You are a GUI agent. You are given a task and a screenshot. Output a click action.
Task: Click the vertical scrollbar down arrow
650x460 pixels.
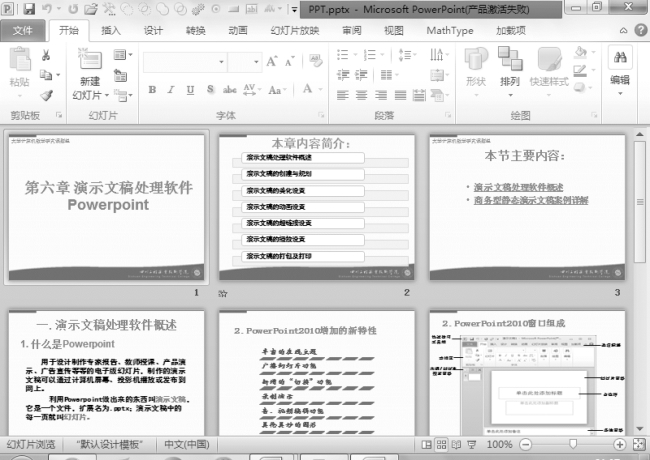pyautogui.click(x=640, y=429)
